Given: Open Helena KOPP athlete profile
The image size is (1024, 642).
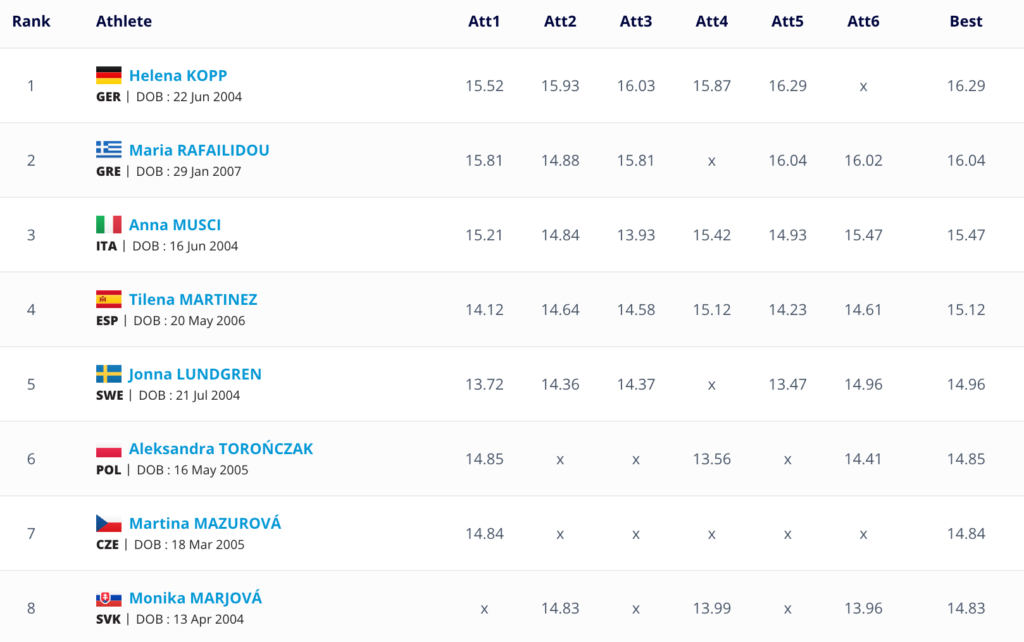Looking at the screenshot, I should click(x=178, y=75).
